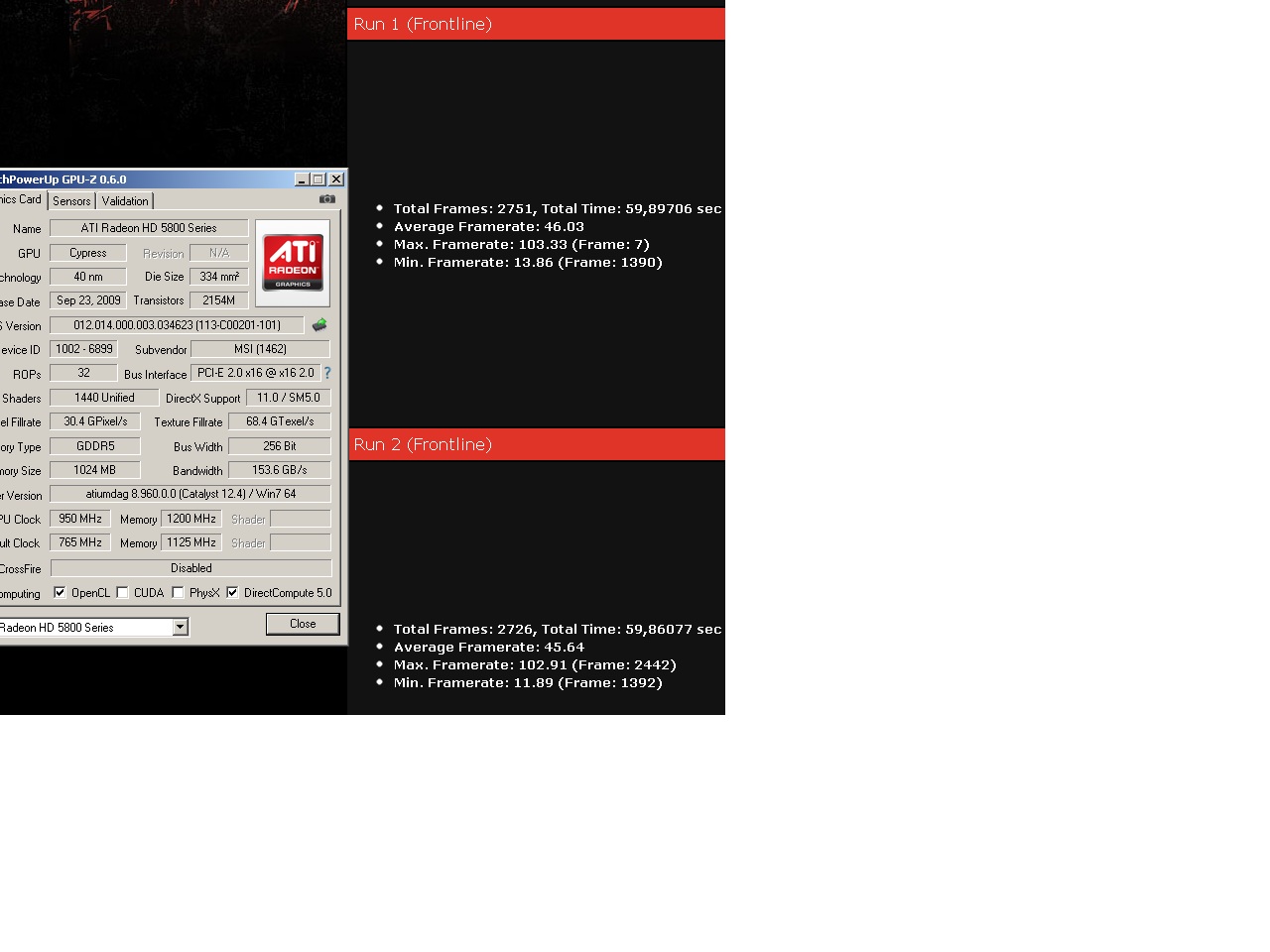Screen dimensions: 1270x952
Task: Click the Bandwidth 153.6 GB/s field
Action: [280, 470]
